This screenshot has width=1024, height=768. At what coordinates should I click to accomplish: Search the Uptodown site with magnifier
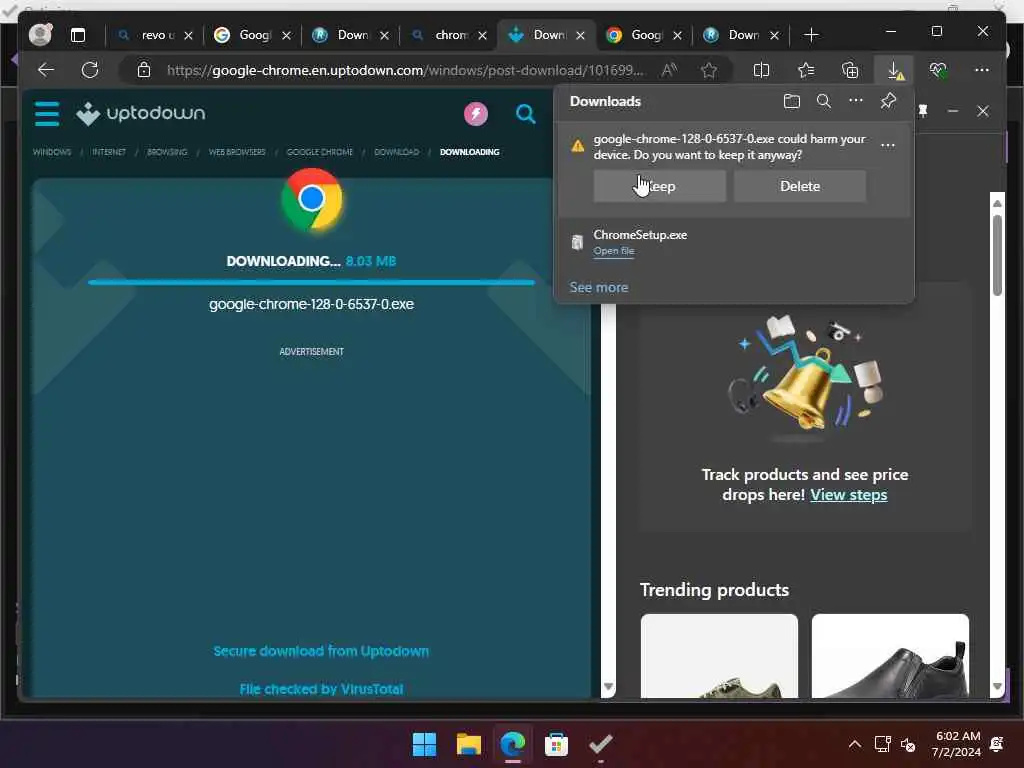(x=525, y=114)
